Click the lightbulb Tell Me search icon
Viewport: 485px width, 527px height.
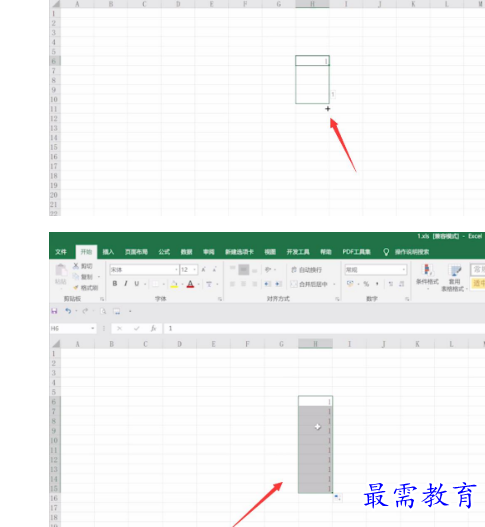click(x=386, y=252)
